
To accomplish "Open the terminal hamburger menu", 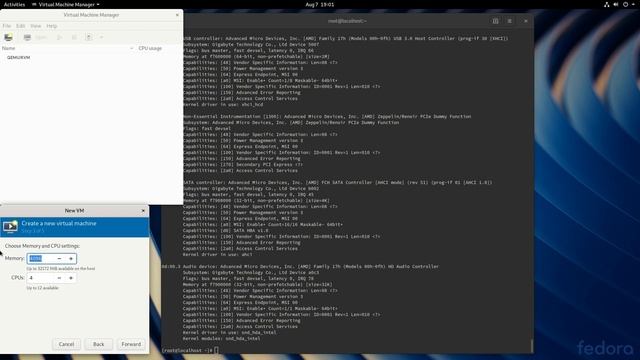I will [x=509, y=21].
